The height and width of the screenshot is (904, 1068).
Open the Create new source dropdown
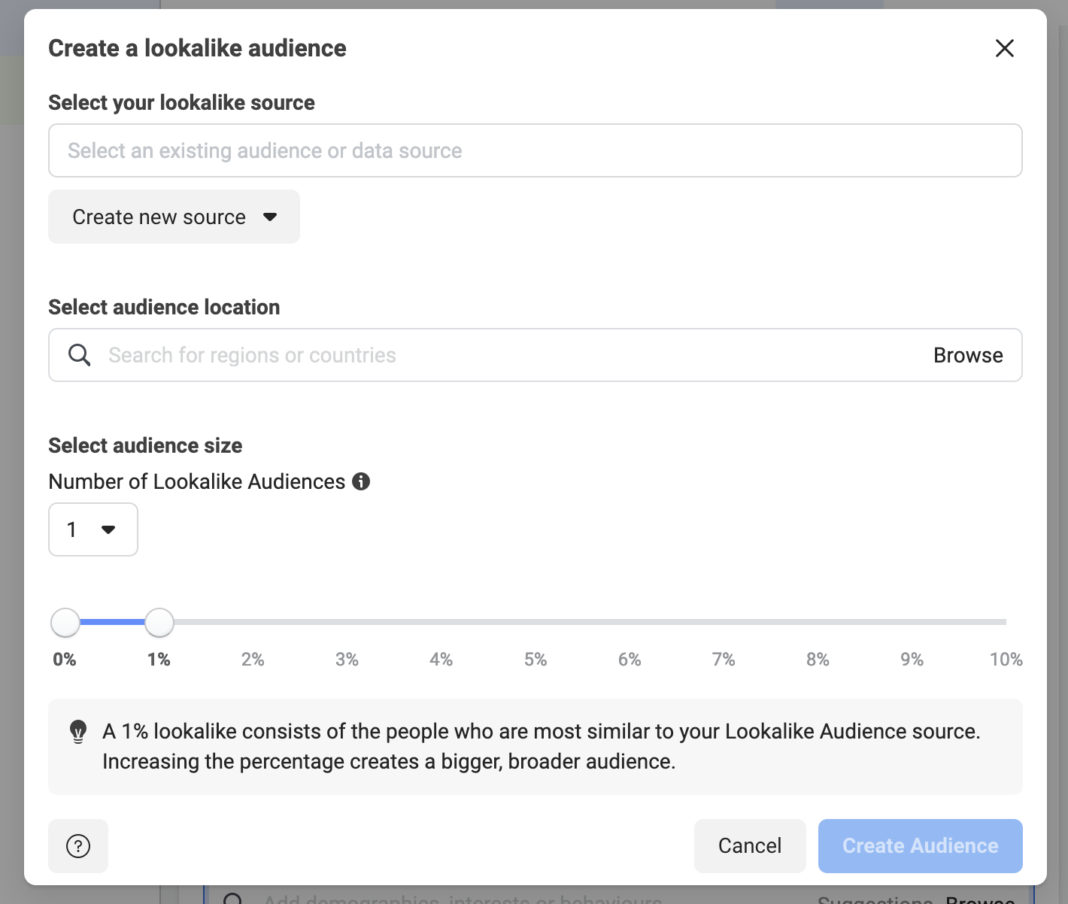pyautogui.click(x=174, y=216)
